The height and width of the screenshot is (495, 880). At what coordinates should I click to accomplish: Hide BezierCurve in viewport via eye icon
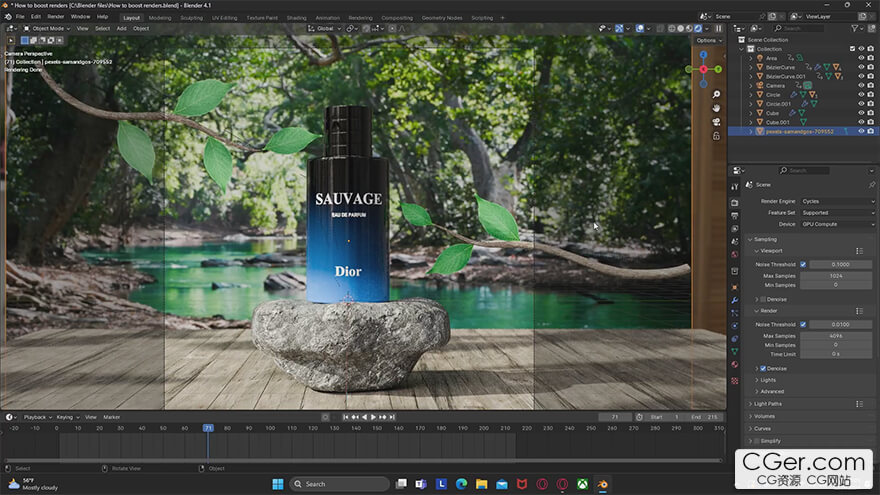pos(861,67)
